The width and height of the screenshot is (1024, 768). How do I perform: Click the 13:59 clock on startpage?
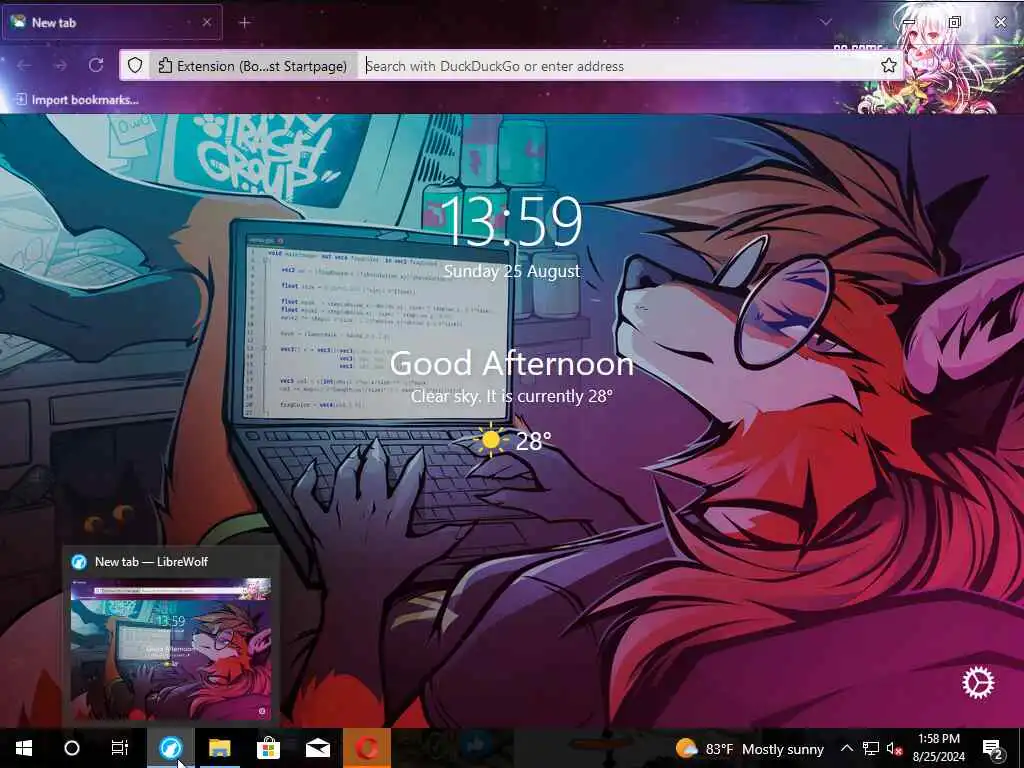click(x=511, y=221)
